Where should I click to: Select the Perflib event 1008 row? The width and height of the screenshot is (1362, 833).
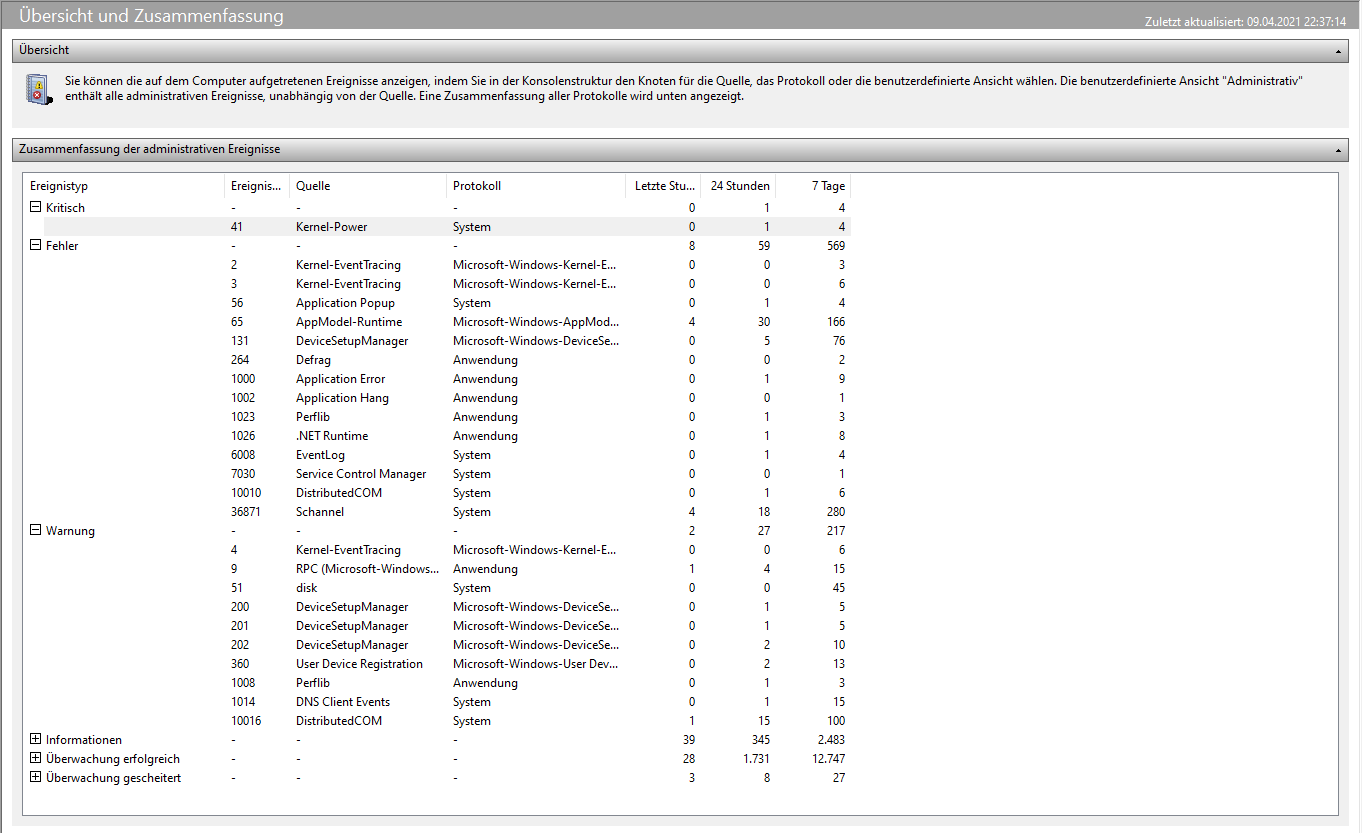(447, 683)
